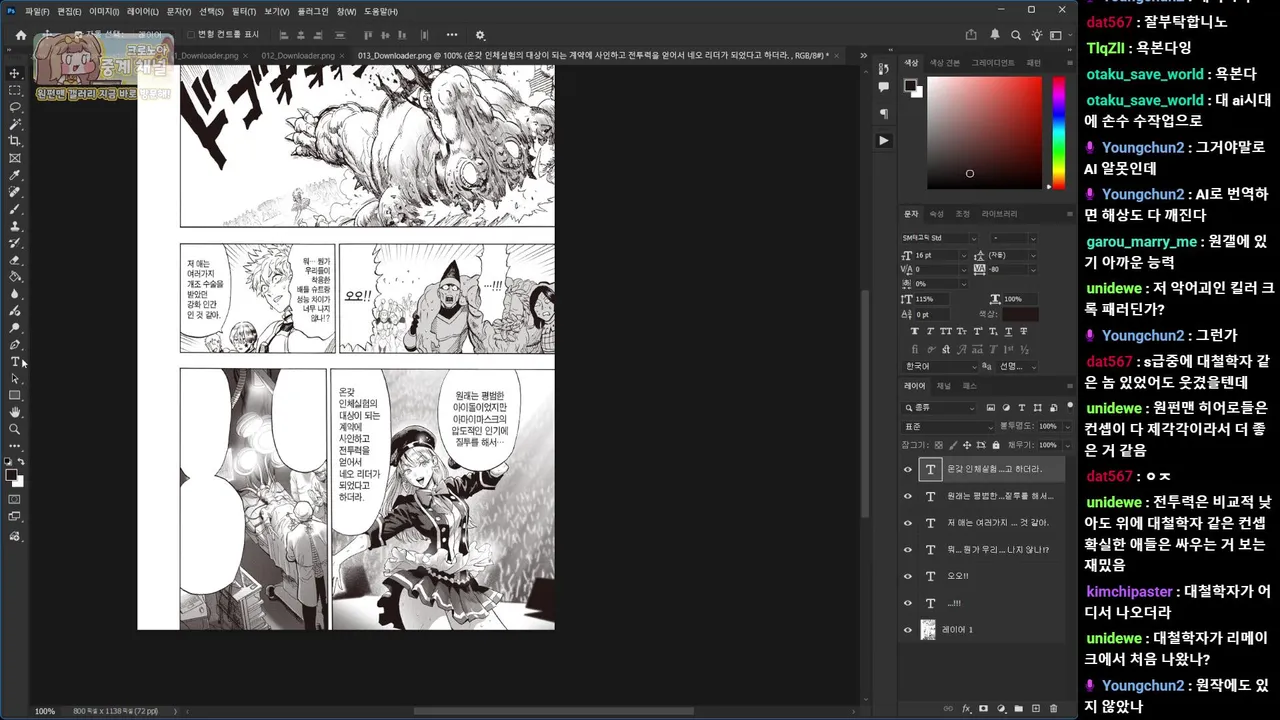Select the Move tool in the toolbar
This screenshot has height=720, width=1280.
pos(15,73)
